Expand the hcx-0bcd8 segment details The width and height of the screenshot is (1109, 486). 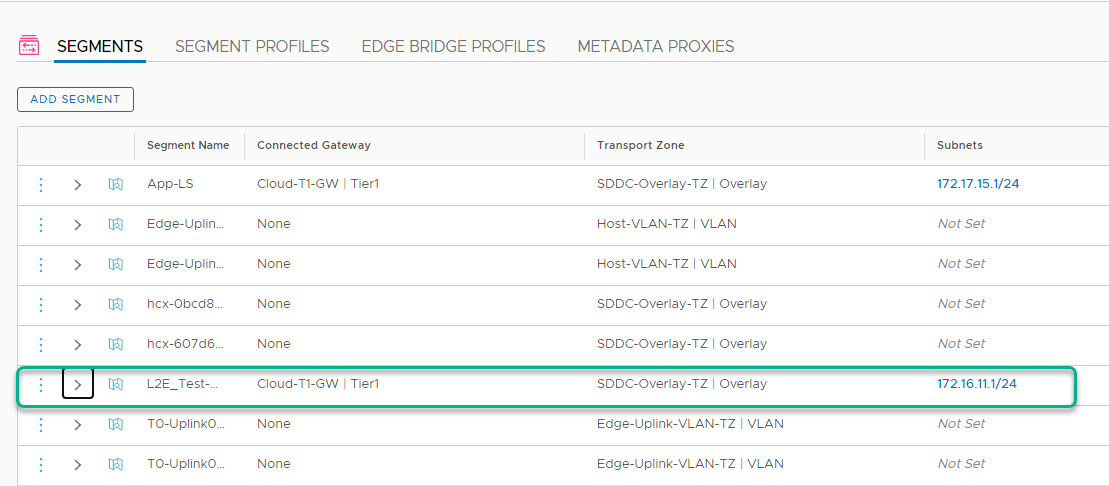(78, 304)
